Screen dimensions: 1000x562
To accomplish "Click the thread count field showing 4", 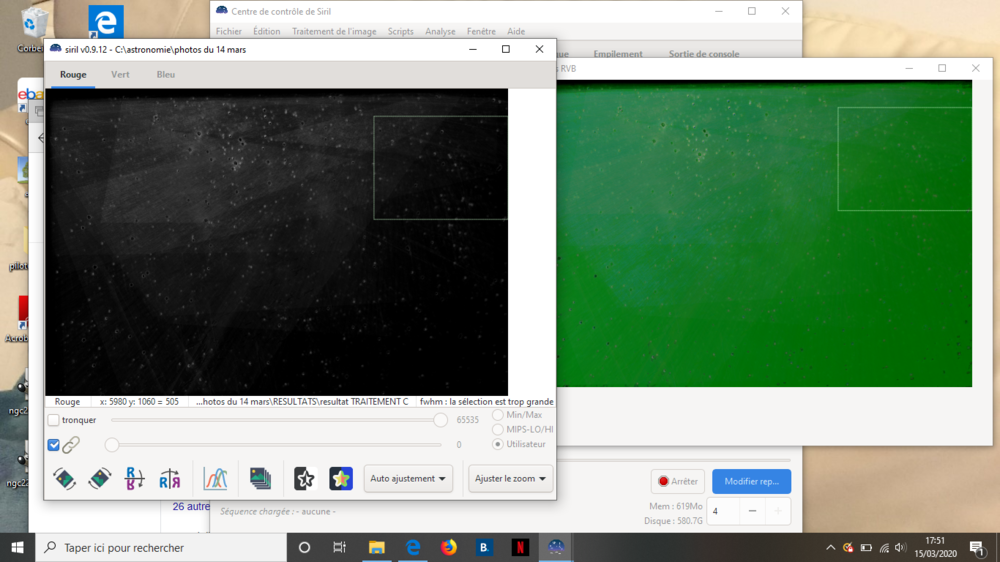I will [x=724, y=511].
